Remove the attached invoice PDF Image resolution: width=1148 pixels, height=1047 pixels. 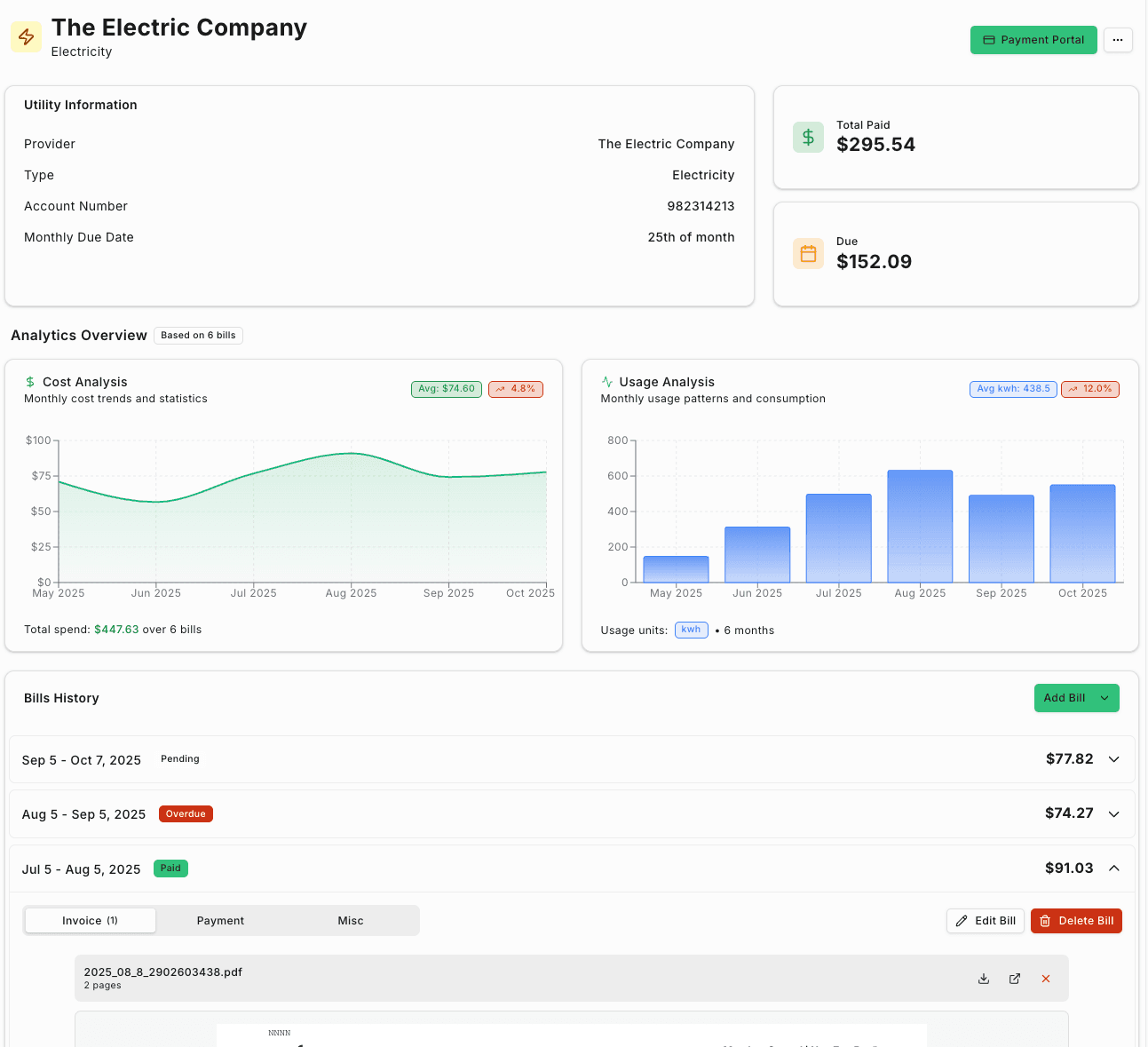[1045, 978]
